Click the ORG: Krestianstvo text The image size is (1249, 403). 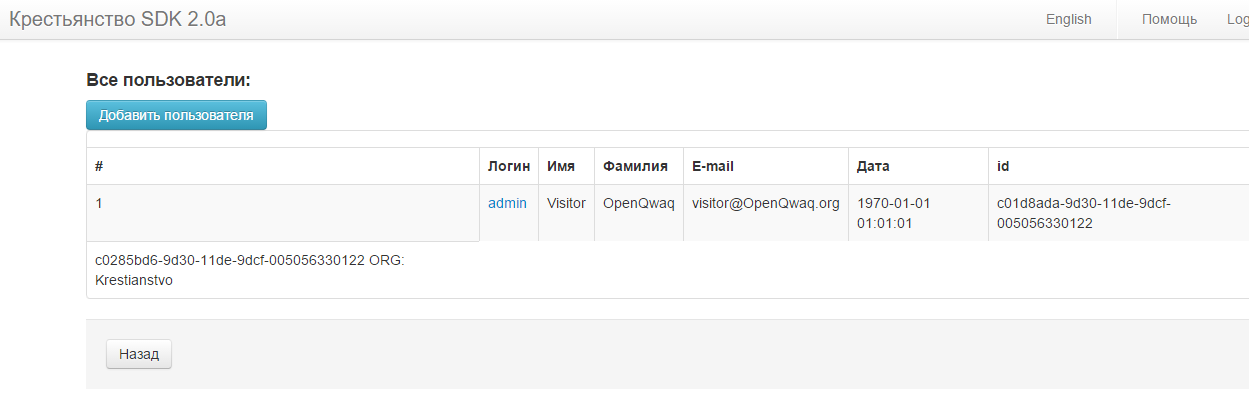(x=248, y=270)
